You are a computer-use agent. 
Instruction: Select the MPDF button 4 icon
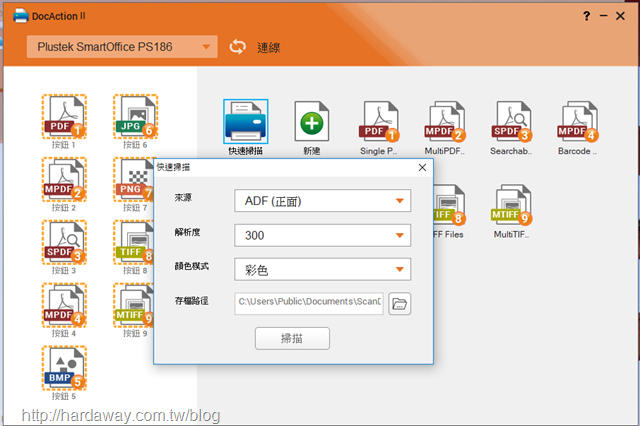click(64, 305)
